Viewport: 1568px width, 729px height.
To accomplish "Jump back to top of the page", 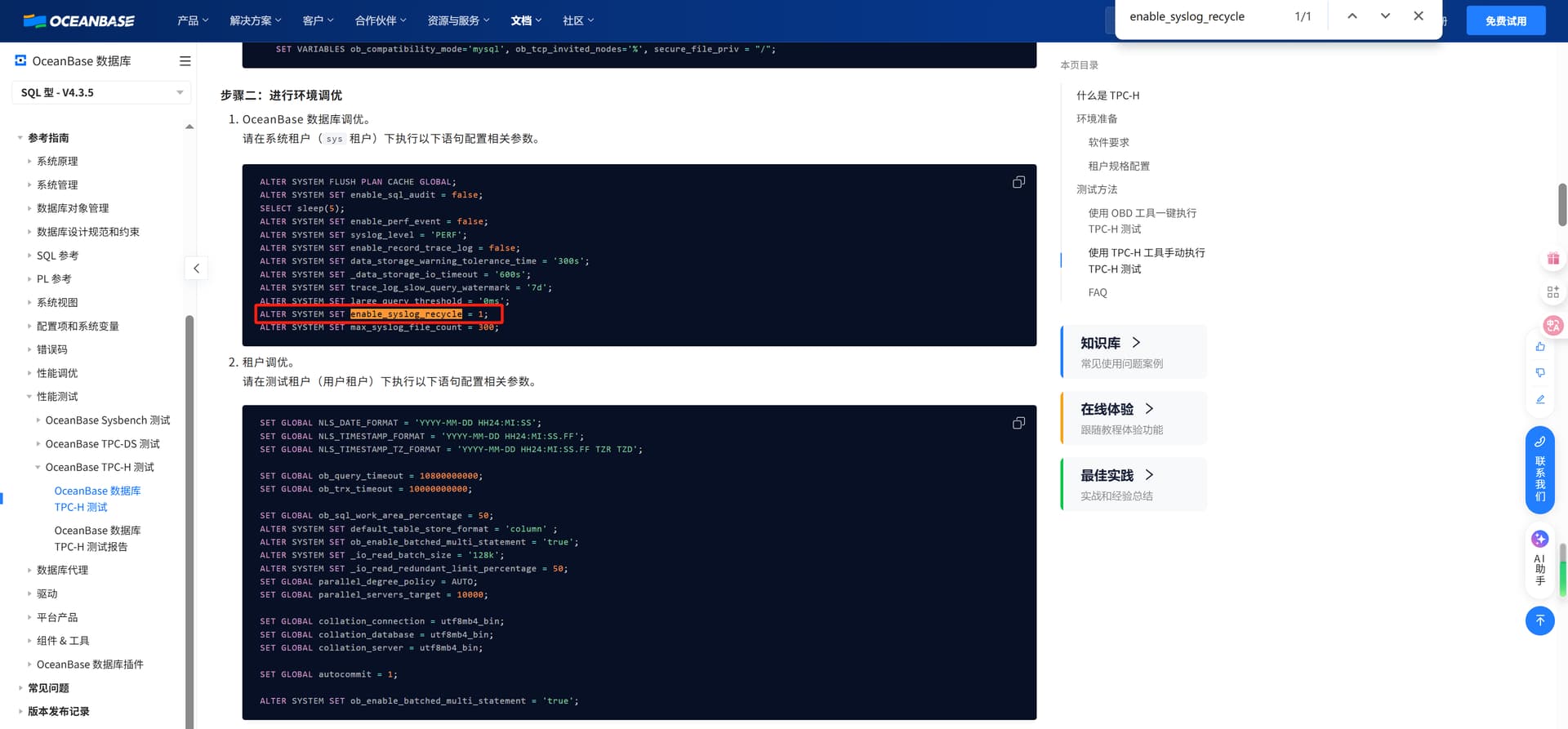I will pos(1540,620).
